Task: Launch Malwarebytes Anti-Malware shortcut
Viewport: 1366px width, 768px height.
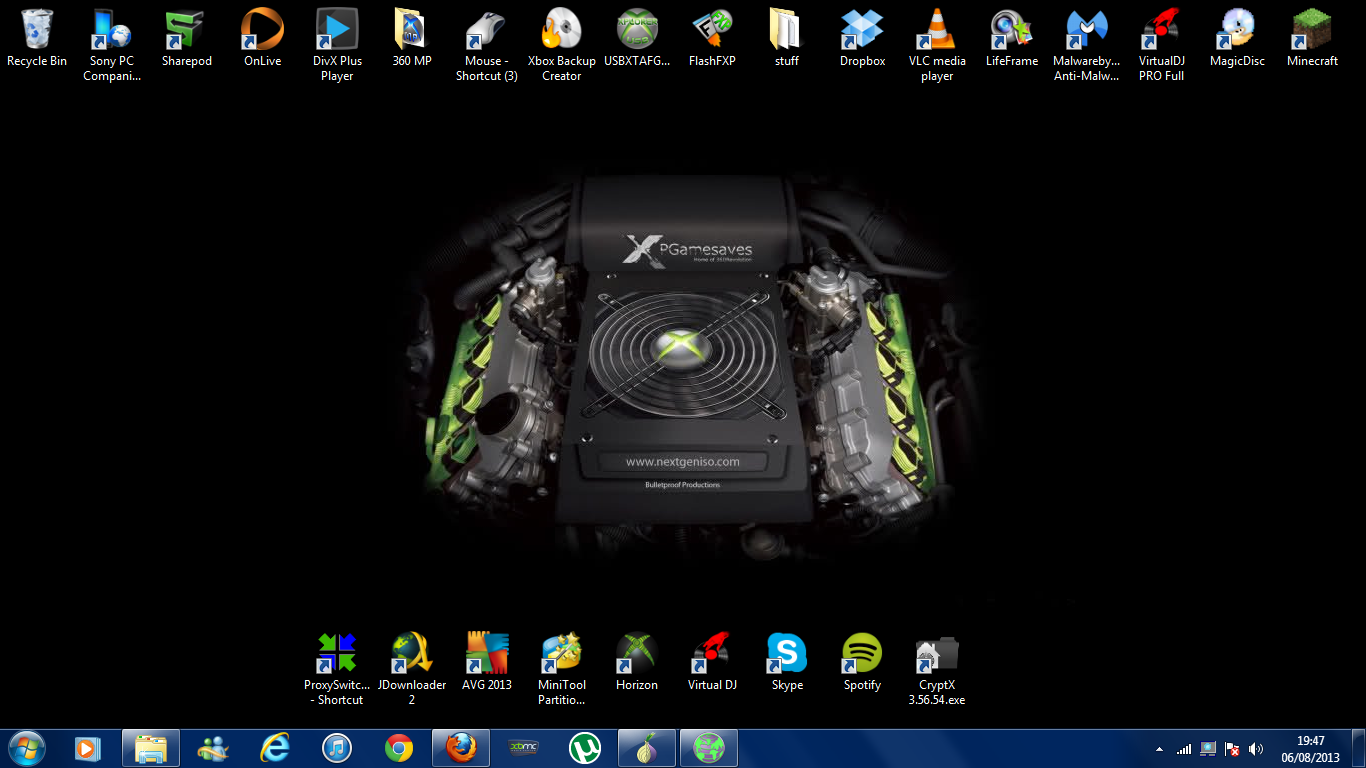Action: coord(1087,30)
